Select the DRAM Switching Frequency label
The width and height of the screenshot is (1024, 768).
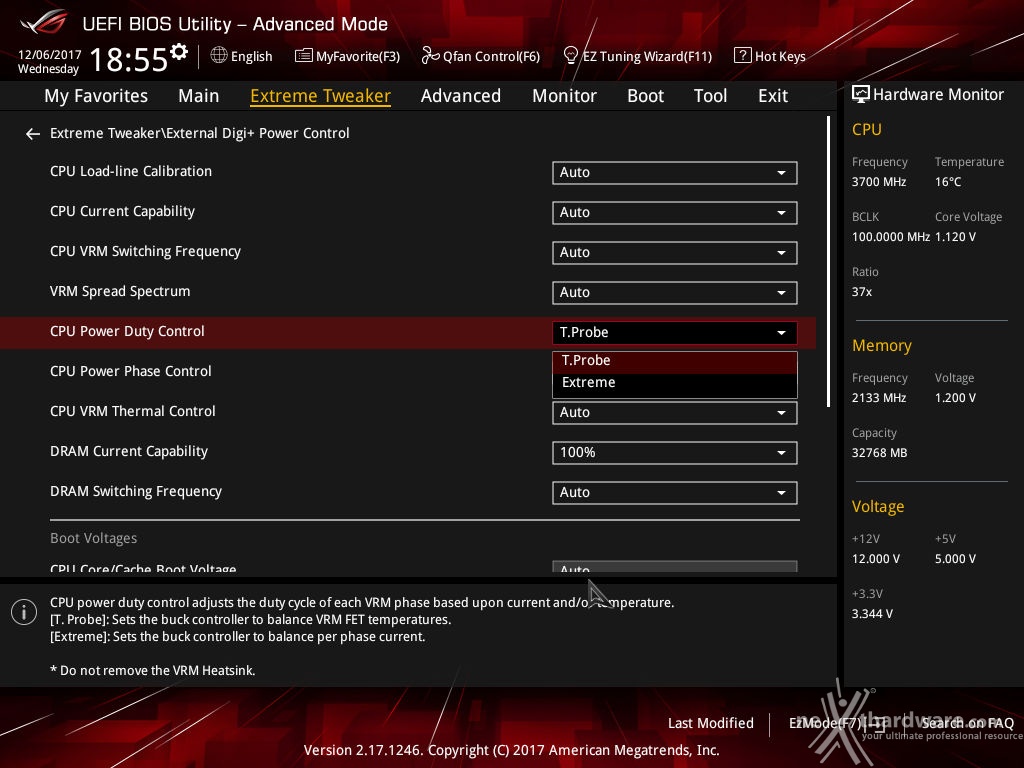[x=136, y=491]
